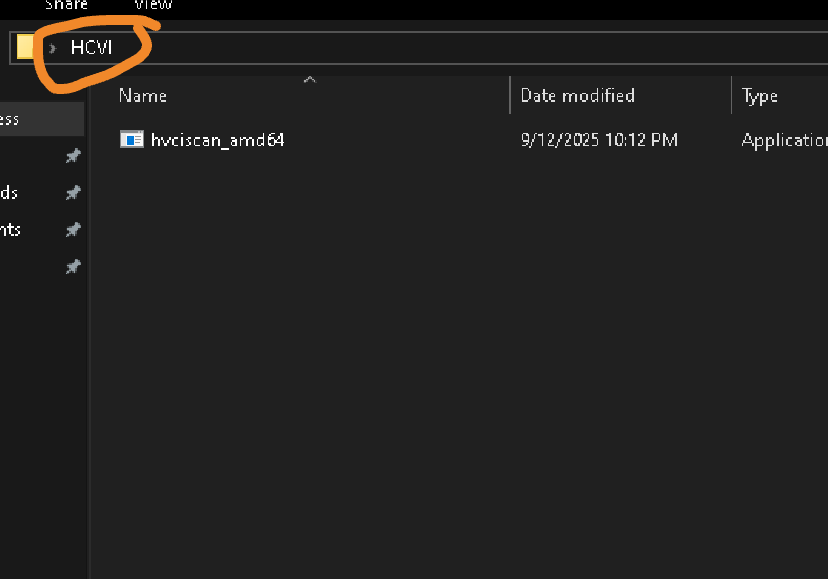Sort files by the Name column header
Viewport: 828px width, 579px height.
(x=143, y=96)
